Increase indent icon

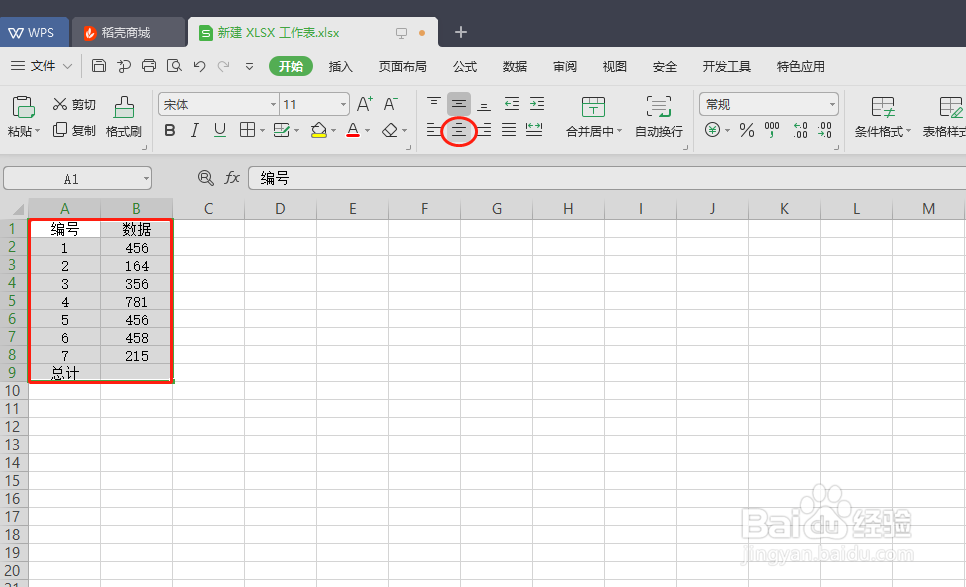tap(537, 104)
